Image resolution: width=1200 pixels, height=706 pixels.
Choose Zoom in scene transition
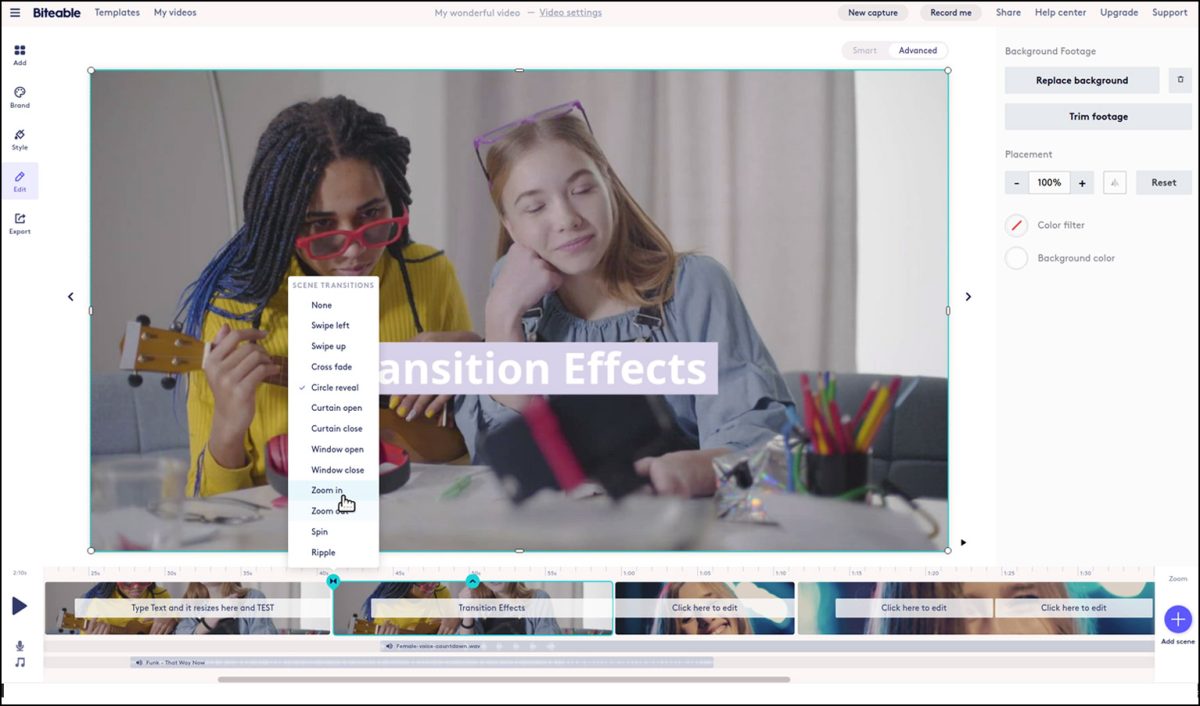coord(327,490)
